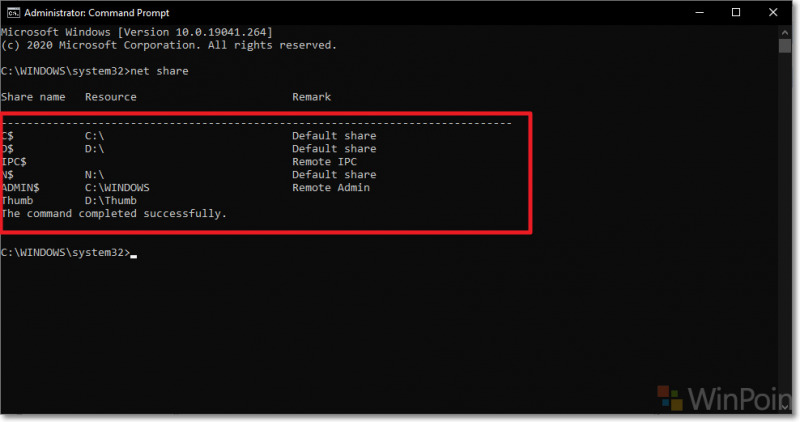Click the Thumb share name
800x422 pixels.
pyautogui.click(x=17, y=201)
